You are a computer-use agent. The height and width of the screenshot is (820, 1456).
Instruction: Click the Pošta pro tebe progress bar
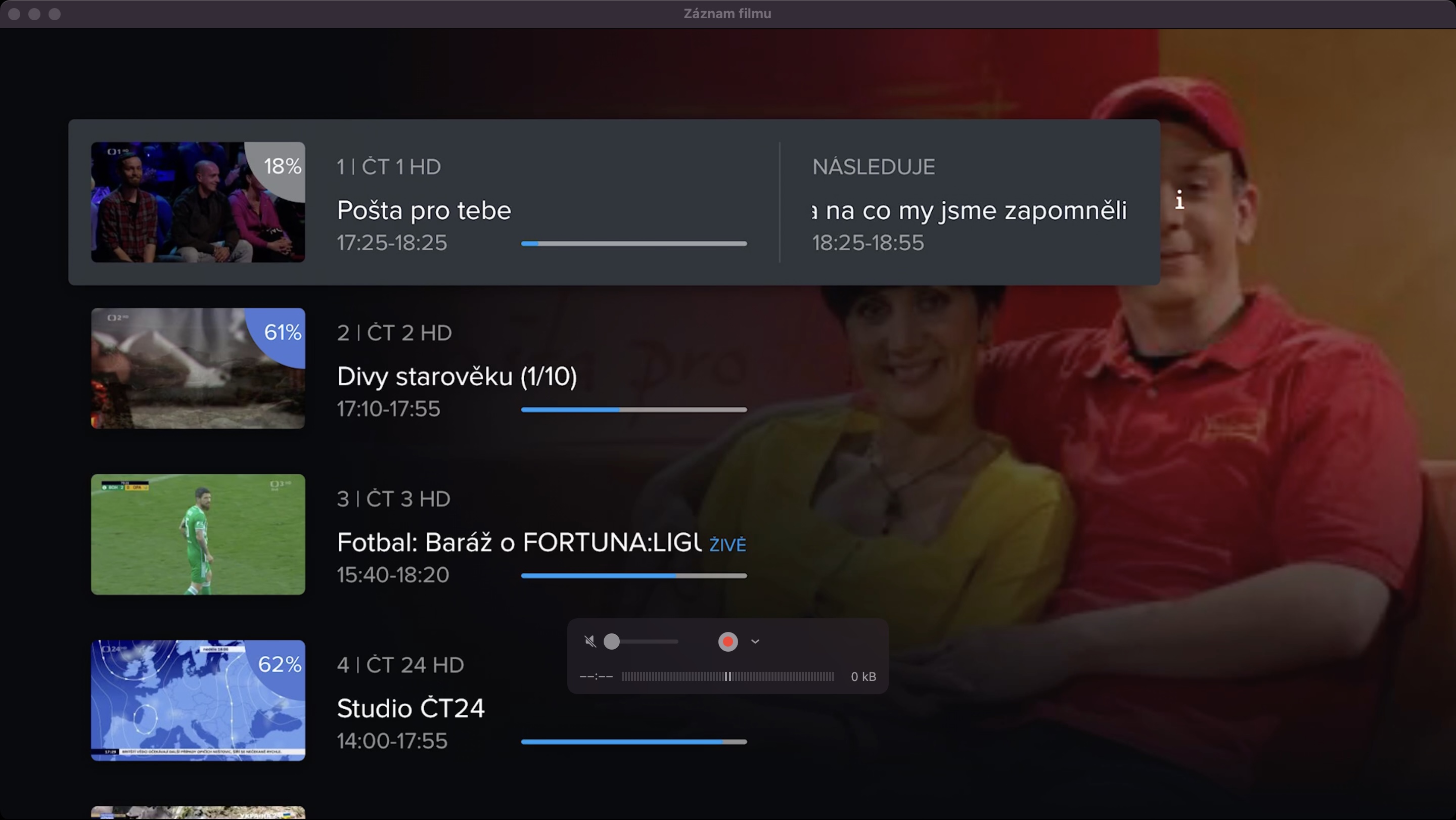coord(633,244)
